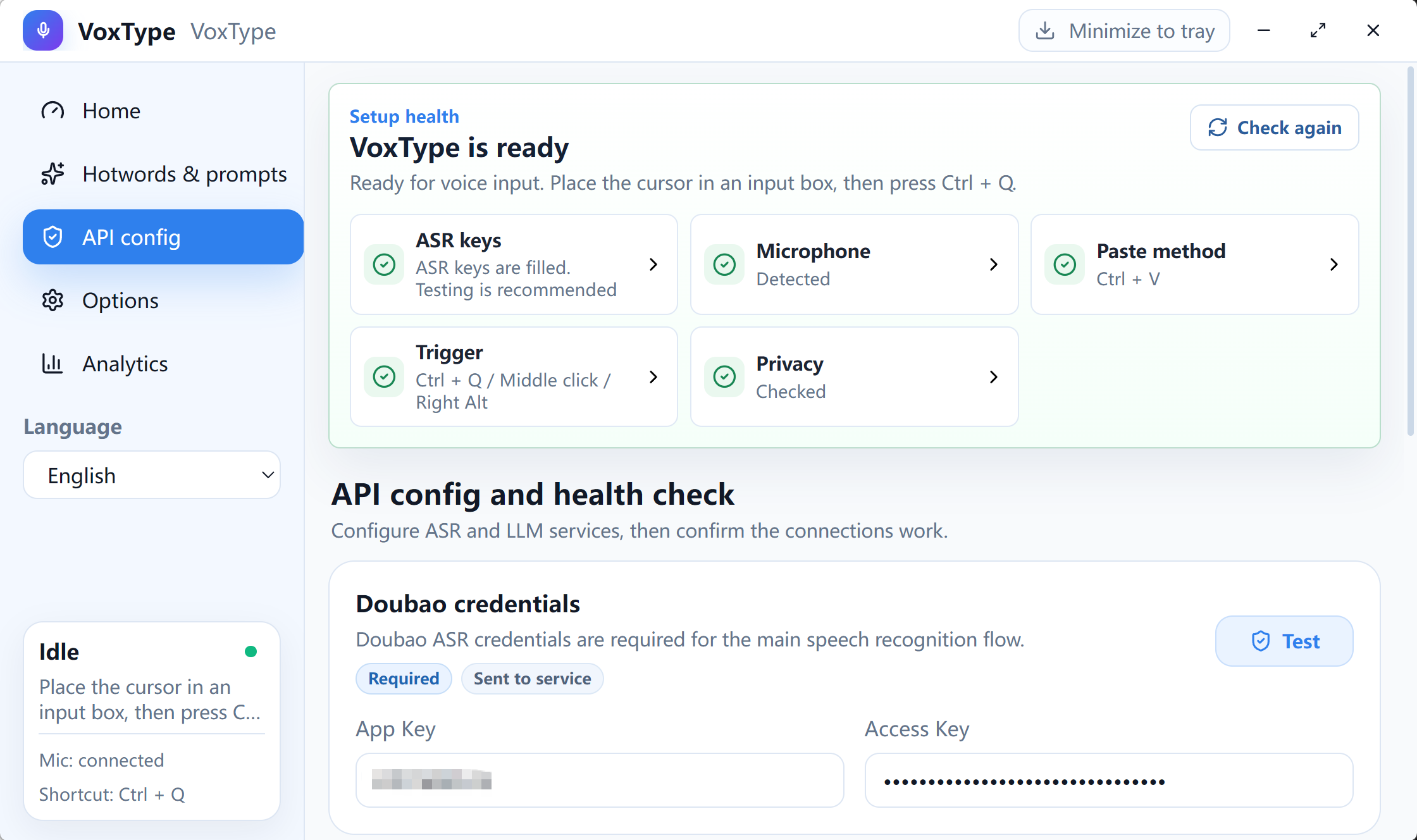Click the Setup health label
1417x840 pixels.
click(x=404, y=116)
